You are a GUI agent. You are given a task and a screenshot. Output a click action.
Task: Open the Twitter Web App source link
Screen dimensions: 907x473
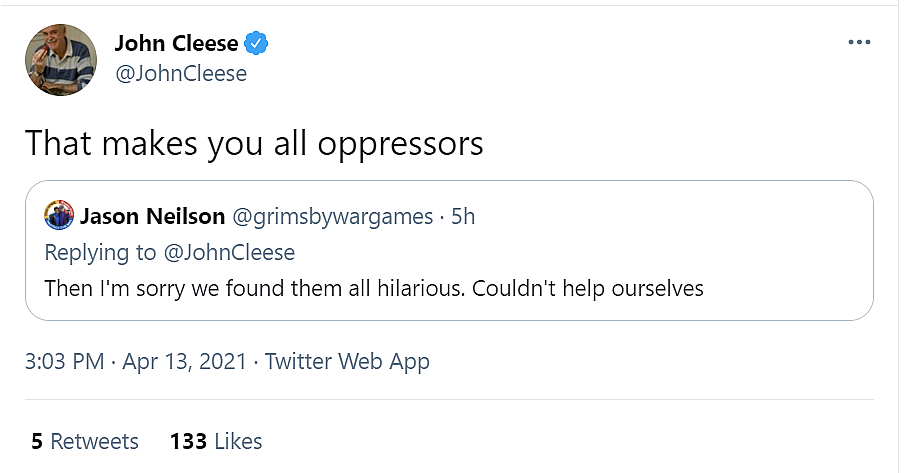347,361
